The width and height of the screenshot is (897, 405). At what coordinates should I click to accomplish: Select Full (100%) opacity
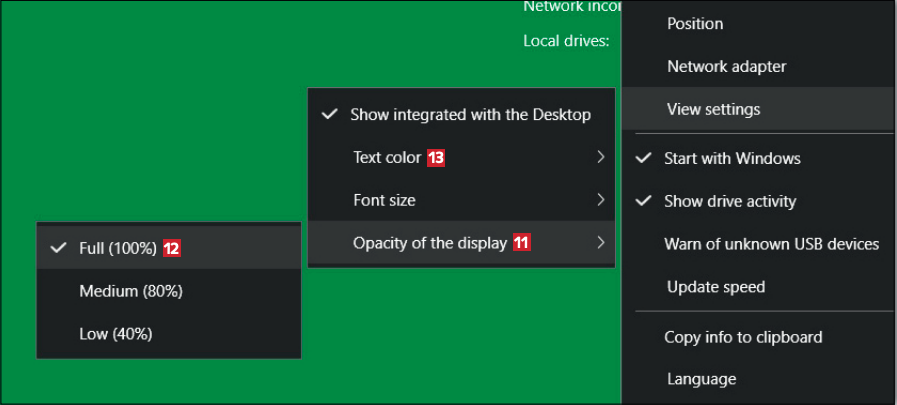click(117, 249)
